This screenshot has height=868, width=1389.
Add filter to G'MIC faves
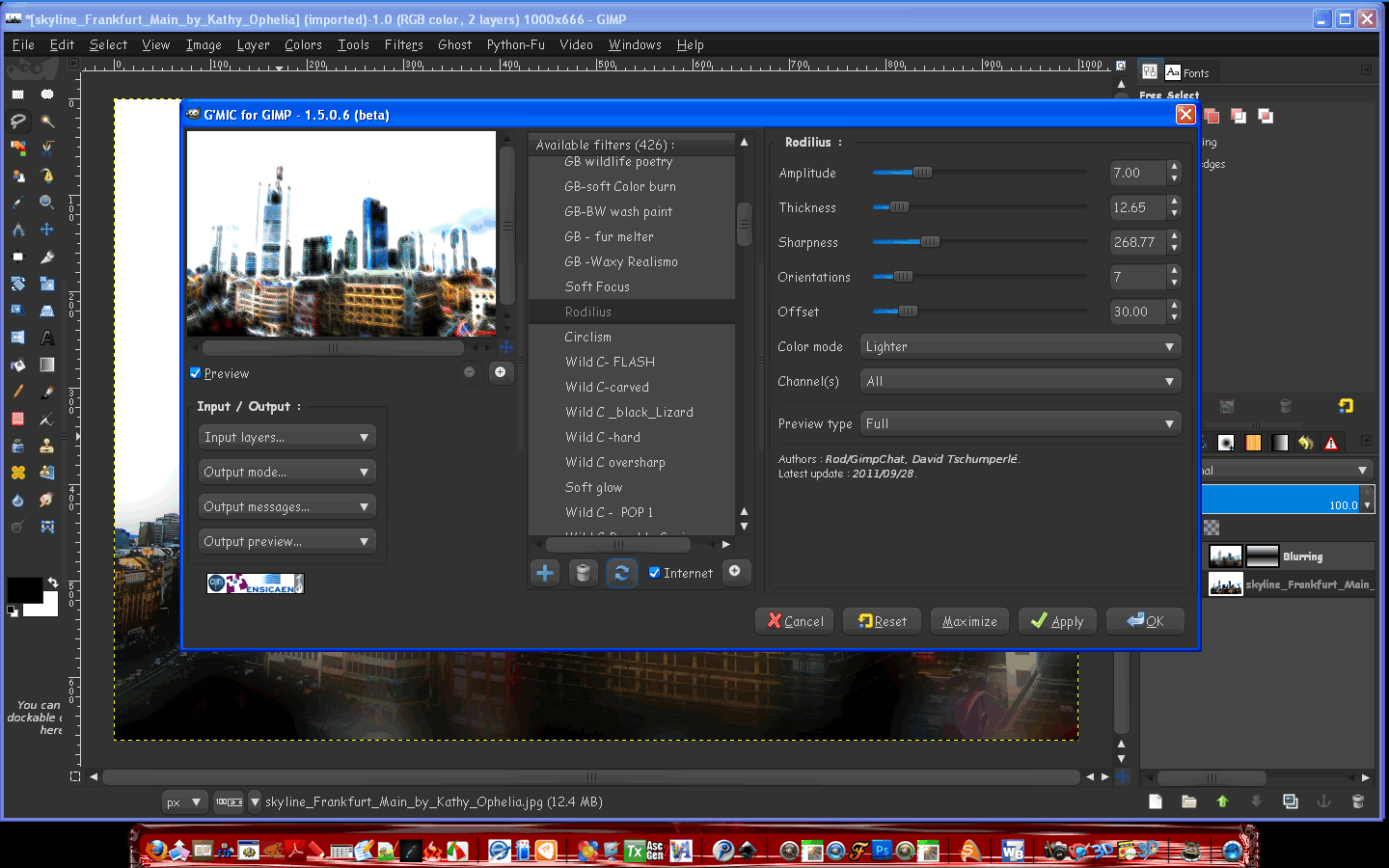[x=545, y=573]
